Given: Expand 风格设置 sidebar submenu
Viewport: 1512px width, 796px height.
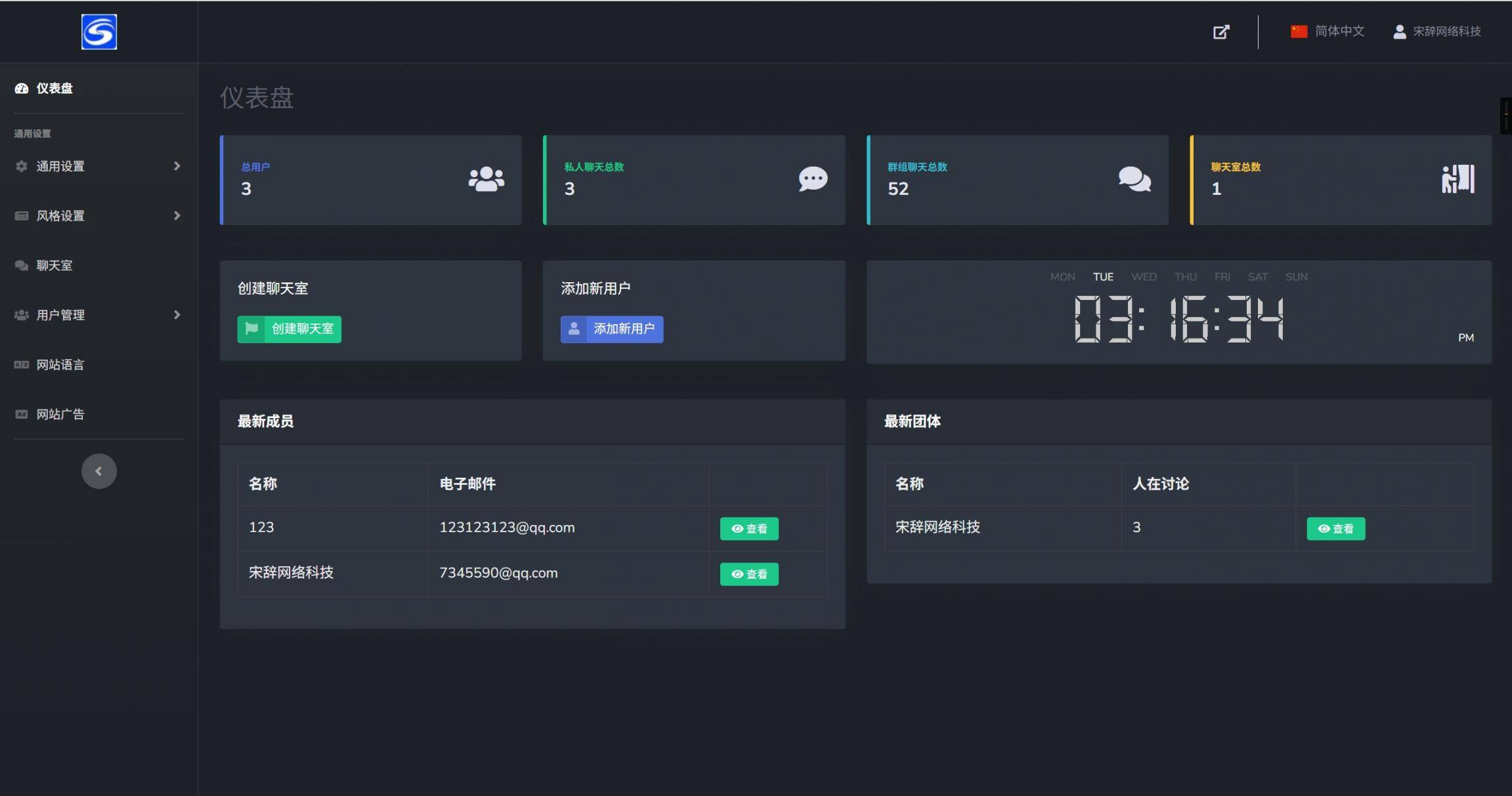Looking at the screenshot, I should (98, 216).
